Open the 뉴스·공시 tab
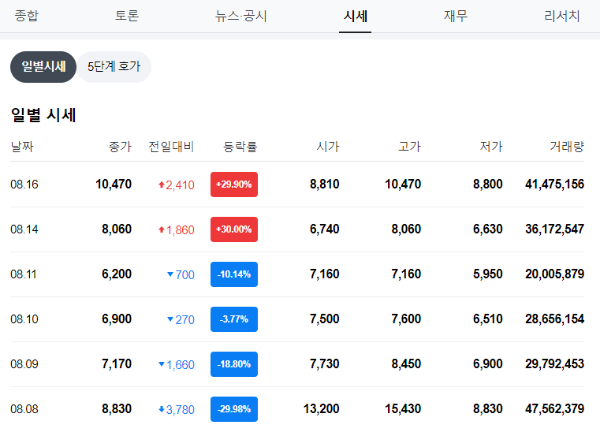600x429 pixels. (x=241, y=16)
